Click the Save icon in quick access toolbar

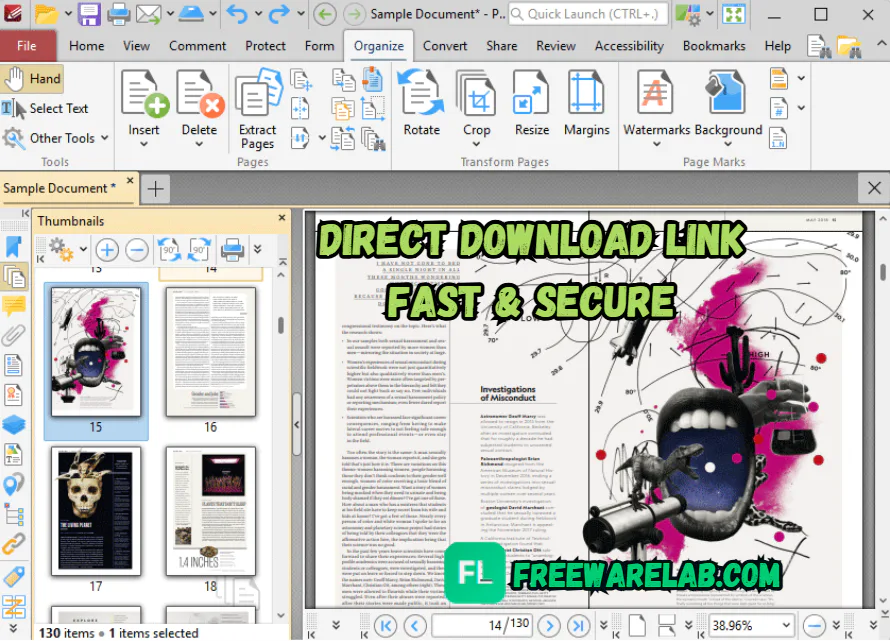89,14
